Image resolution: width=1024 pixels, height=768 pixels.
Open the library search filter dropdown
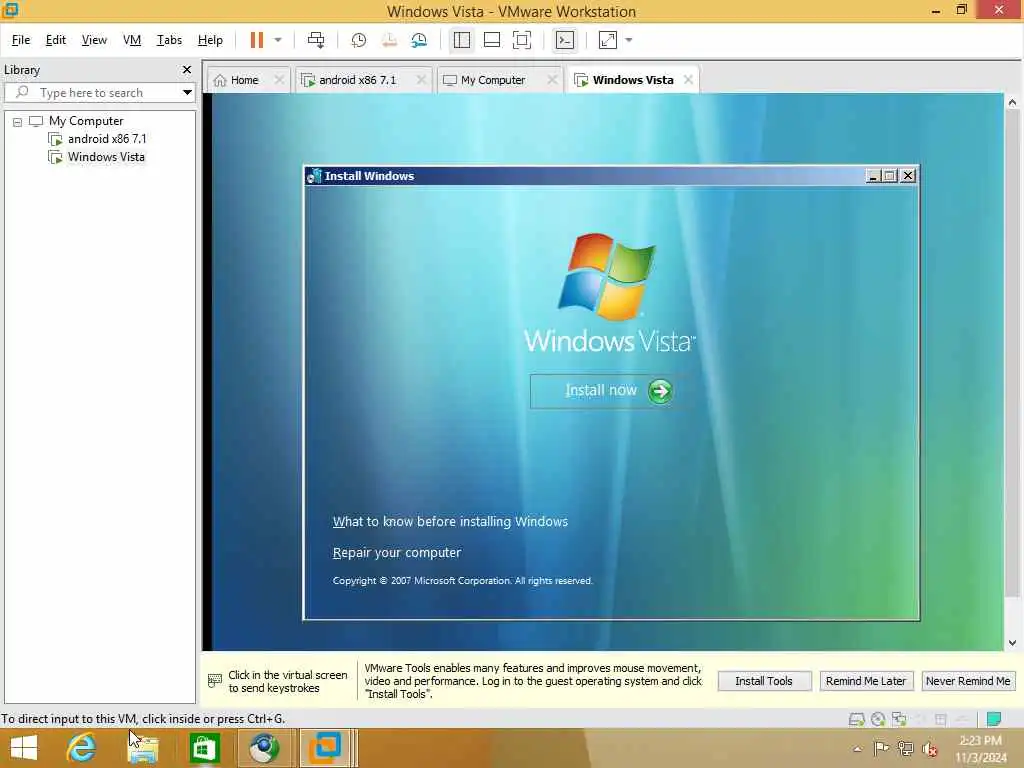click(x=187, y=93)
